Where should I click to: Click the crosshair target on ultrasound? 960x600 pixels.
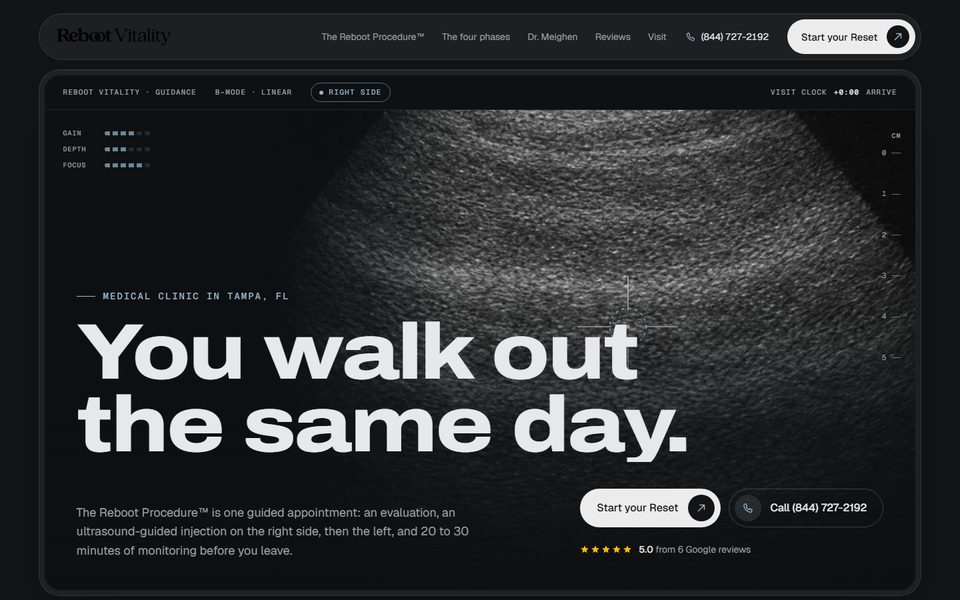click(x=628, y=326)
